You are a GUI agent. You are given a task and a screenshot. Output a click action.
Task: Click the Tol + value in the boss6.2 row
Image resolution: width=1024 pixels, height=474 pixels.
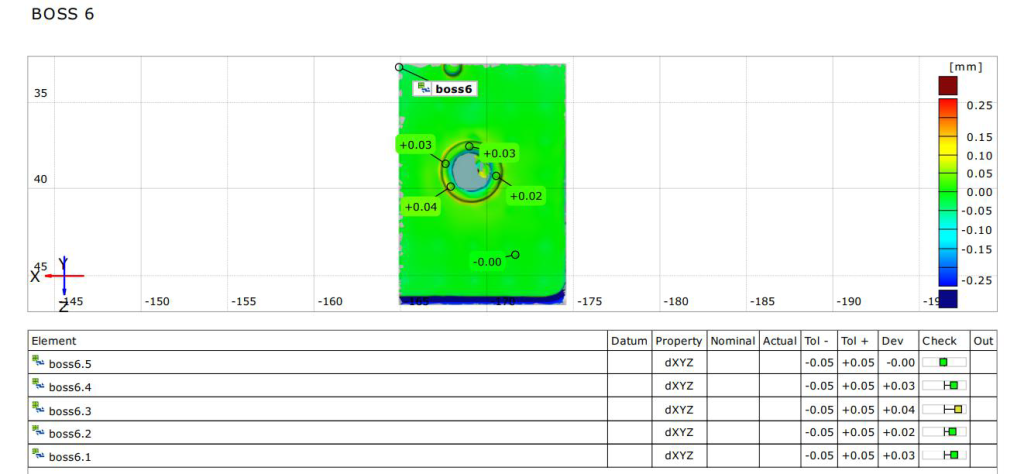pyautogui.click(x=858, y=432)
